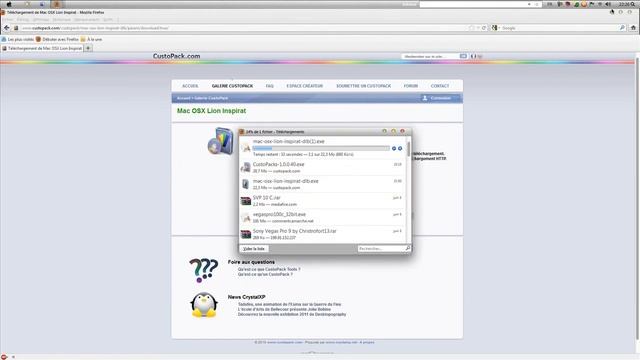Viewport: 640px width, 360px height.
Task: Open the Firefox home page icon
Action: pyautogui.click(x=633, y=28)
